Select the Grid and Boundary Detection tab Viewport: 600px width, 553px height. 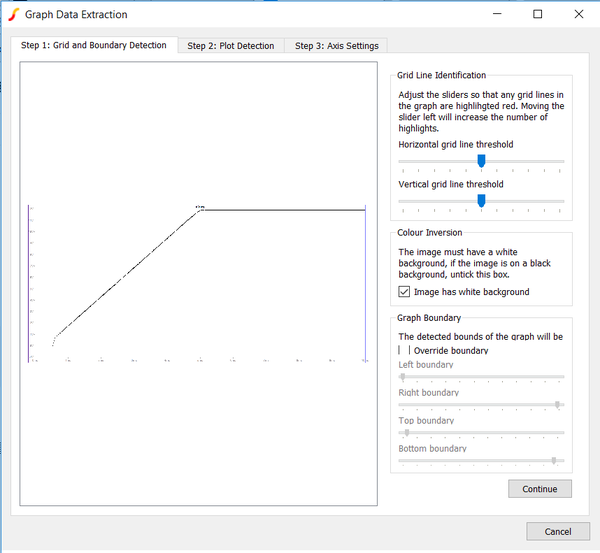(x=94, y=45)
